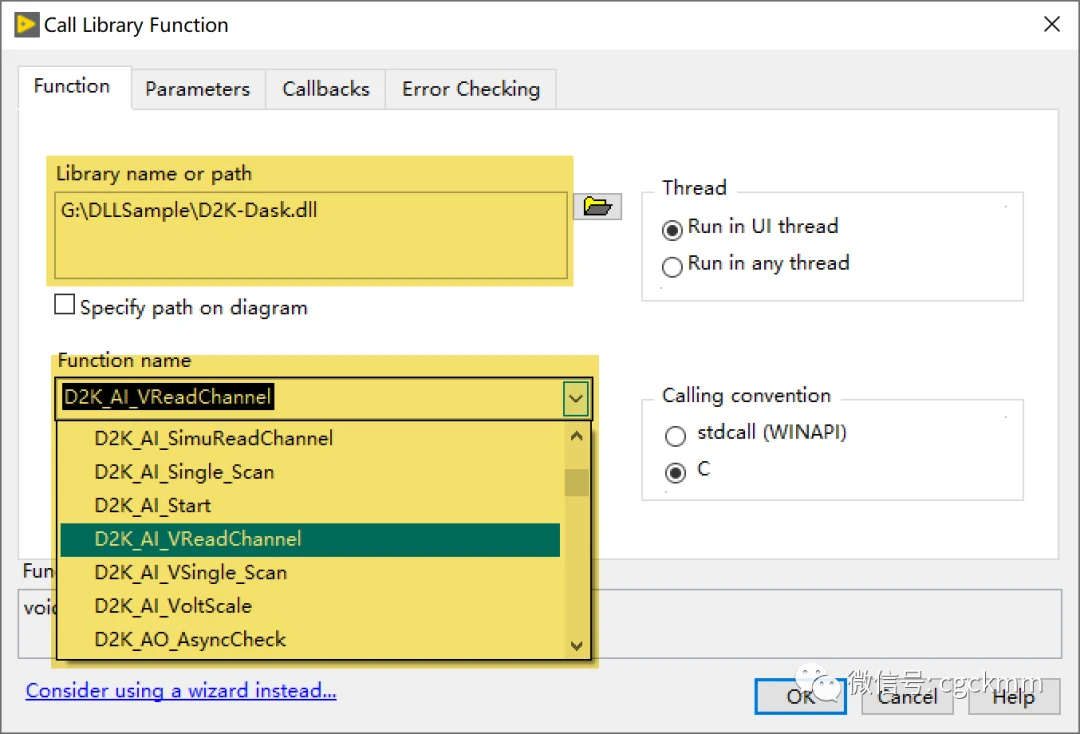This screenshot has width=1080, height=734.
Task: Open the Callbacks tab
Action: (325, 89)
